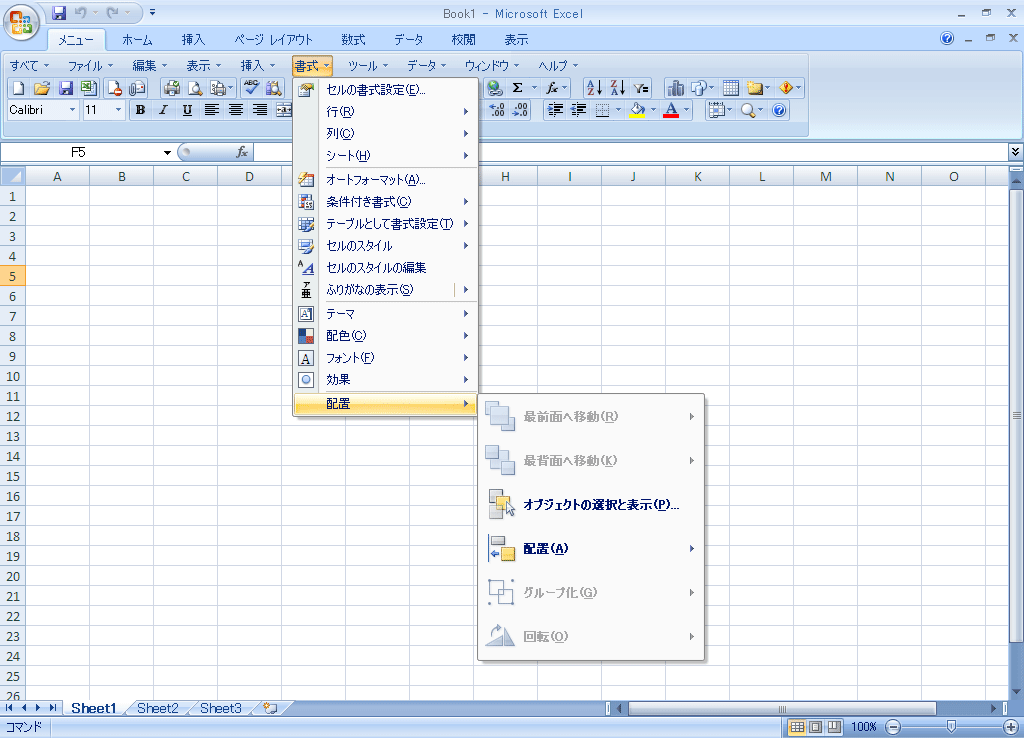Image resolution: width=1024 pixels, height=738 pixels.
Task: Click the Sort A to Z icon
Action: click(x=594, y=88)
